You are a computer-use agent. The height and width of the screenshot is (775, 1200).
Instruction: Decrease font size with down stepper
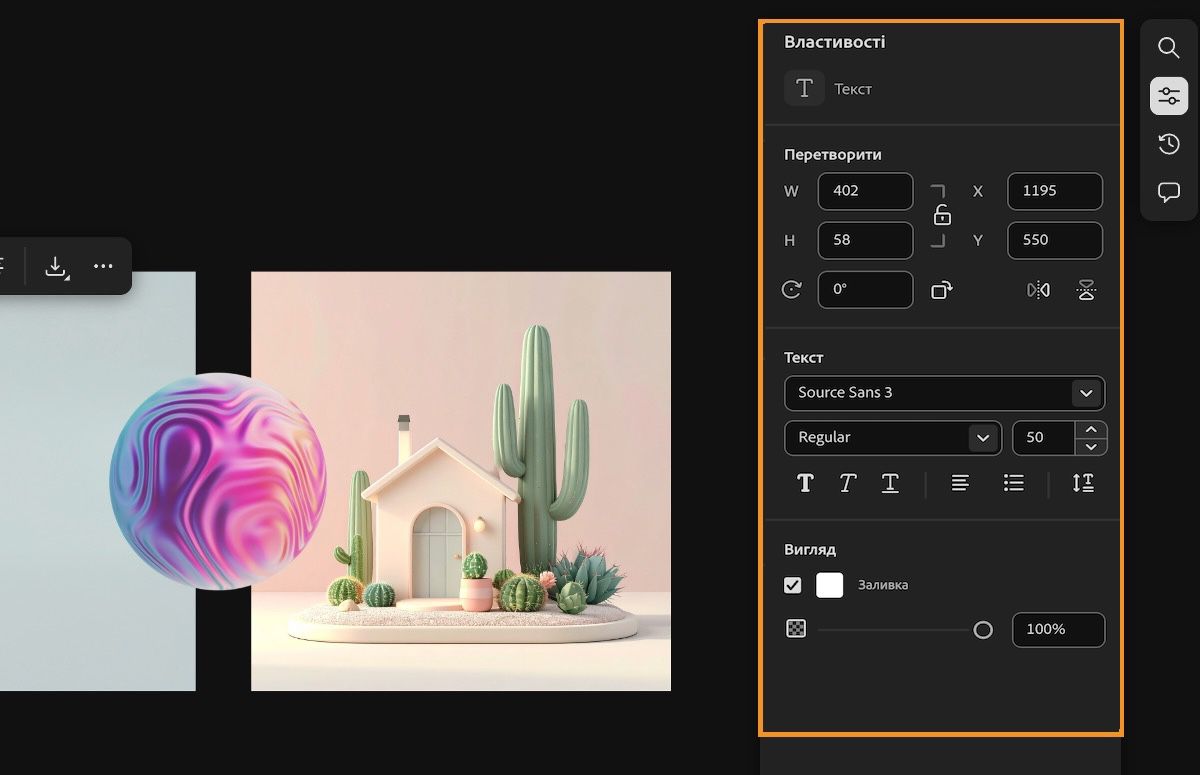pyautogui.click(x=1091, y=446)
